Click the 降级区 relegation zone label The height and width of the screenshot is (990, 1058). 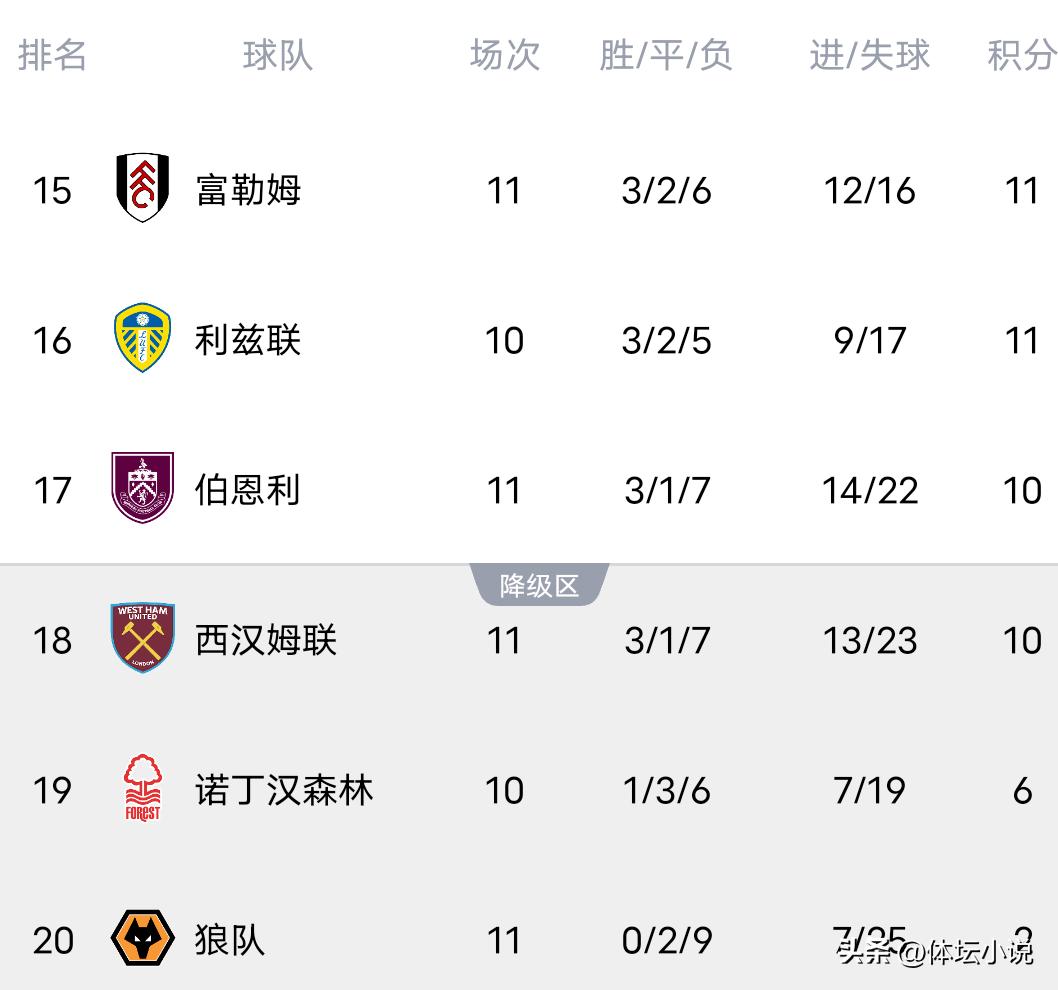coord(539,586)
